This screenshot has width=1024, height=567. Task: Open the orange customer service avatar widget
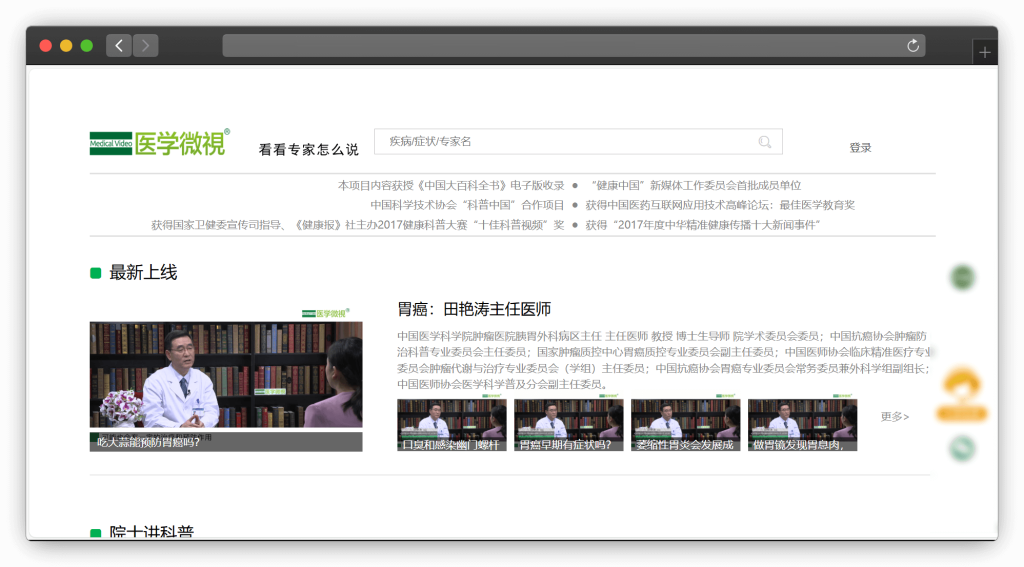pos(962,395)
